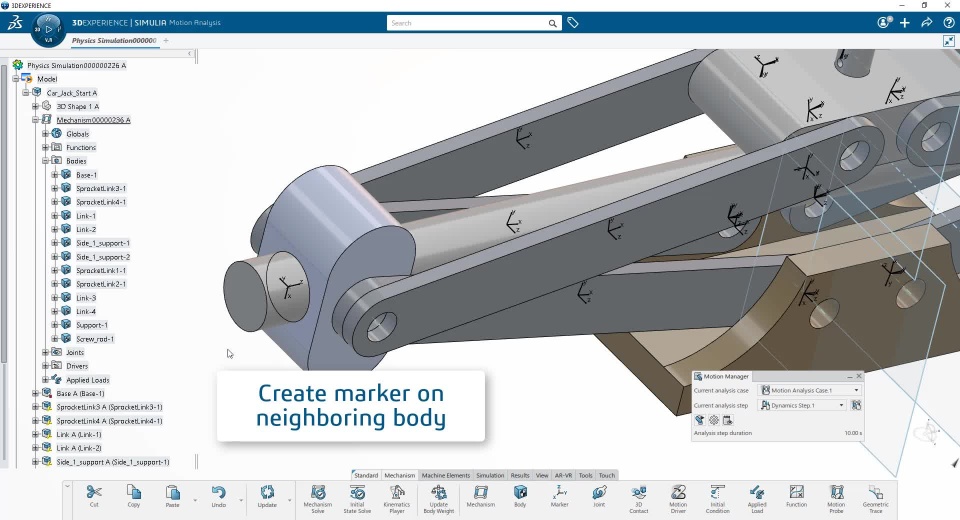Screen dimensions: 960x520
Task: Open the dropdown arrow next to Update
Action: click(290, 500)
